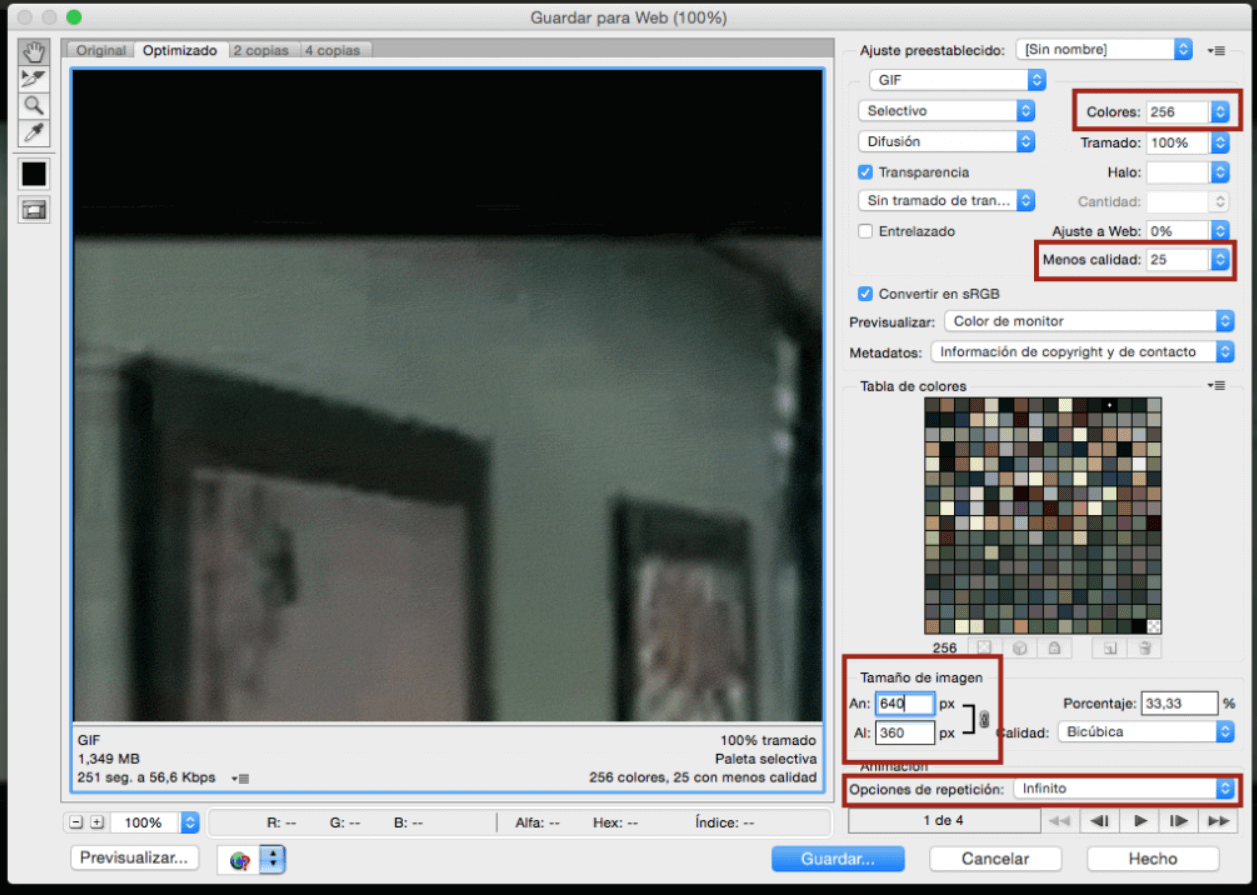
Task: Click the Previsualizar button
Action: point(134,858)
